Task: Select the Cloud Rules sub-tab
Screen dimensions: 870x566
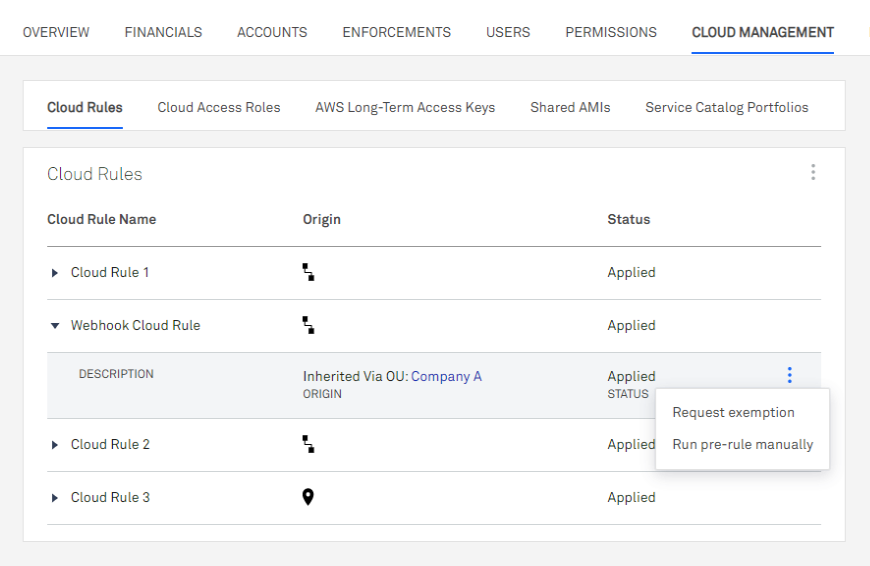Action: pyautogui.click(x=85, y=107)
